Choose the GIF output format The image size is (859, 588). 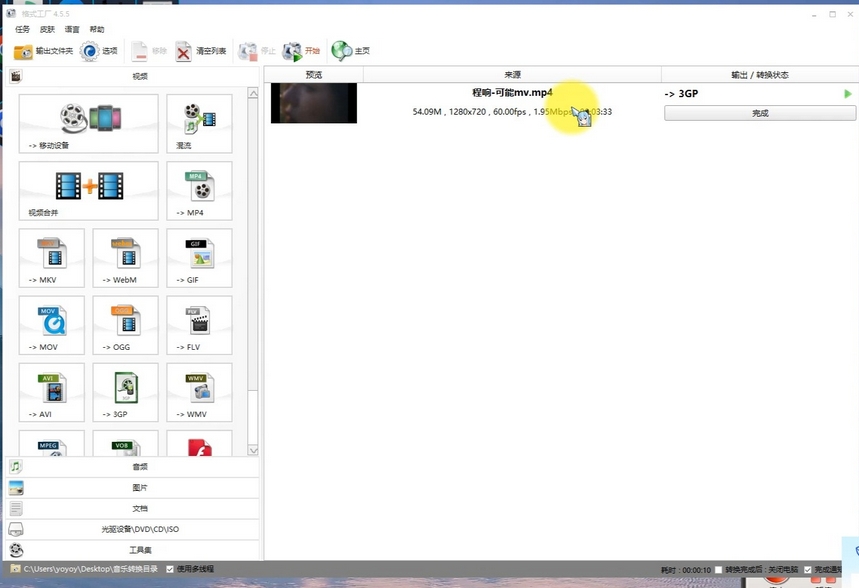(198, 257)
